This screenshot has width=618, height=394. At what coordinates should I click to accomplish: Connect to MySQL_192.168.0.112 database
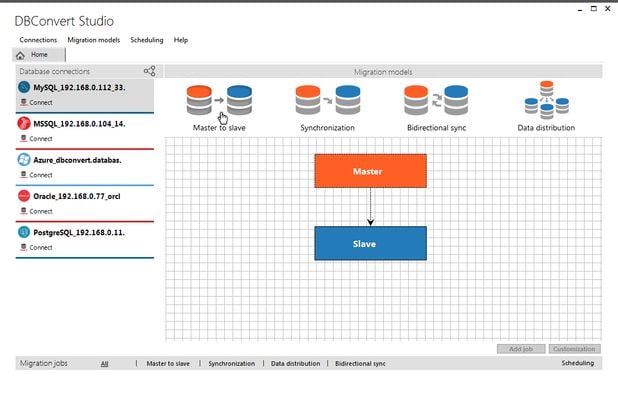(36, 102)
